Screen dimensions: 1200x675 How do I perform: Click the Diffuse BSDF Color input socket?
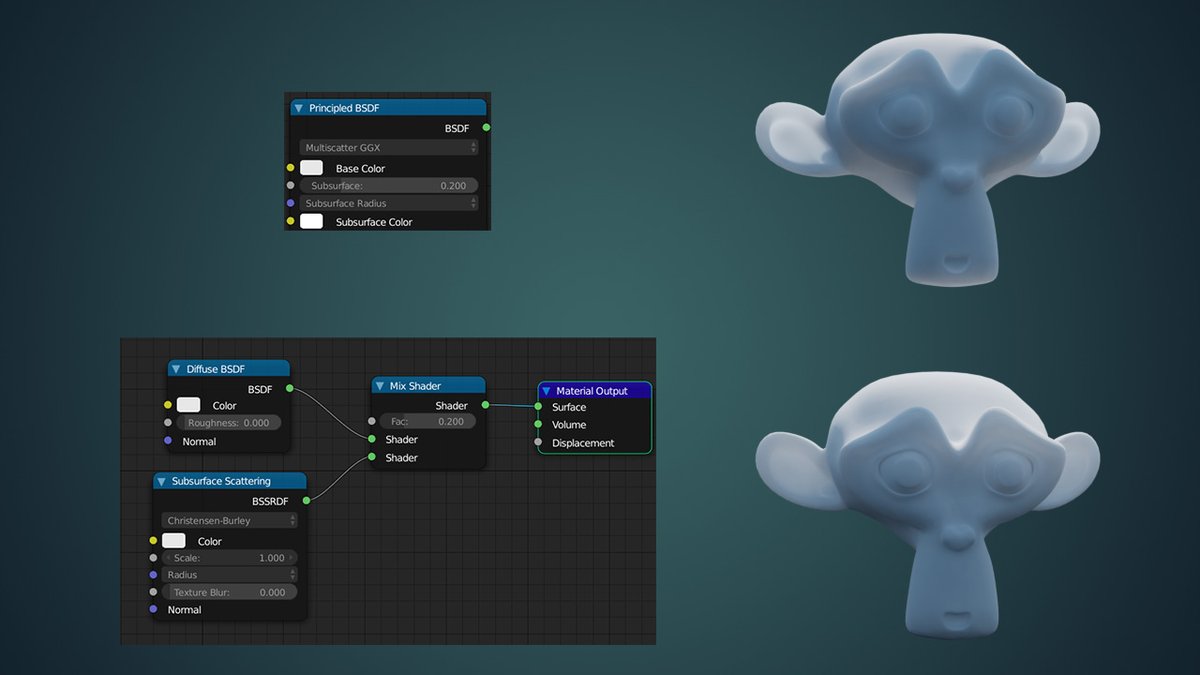click(x=168, y=405)
